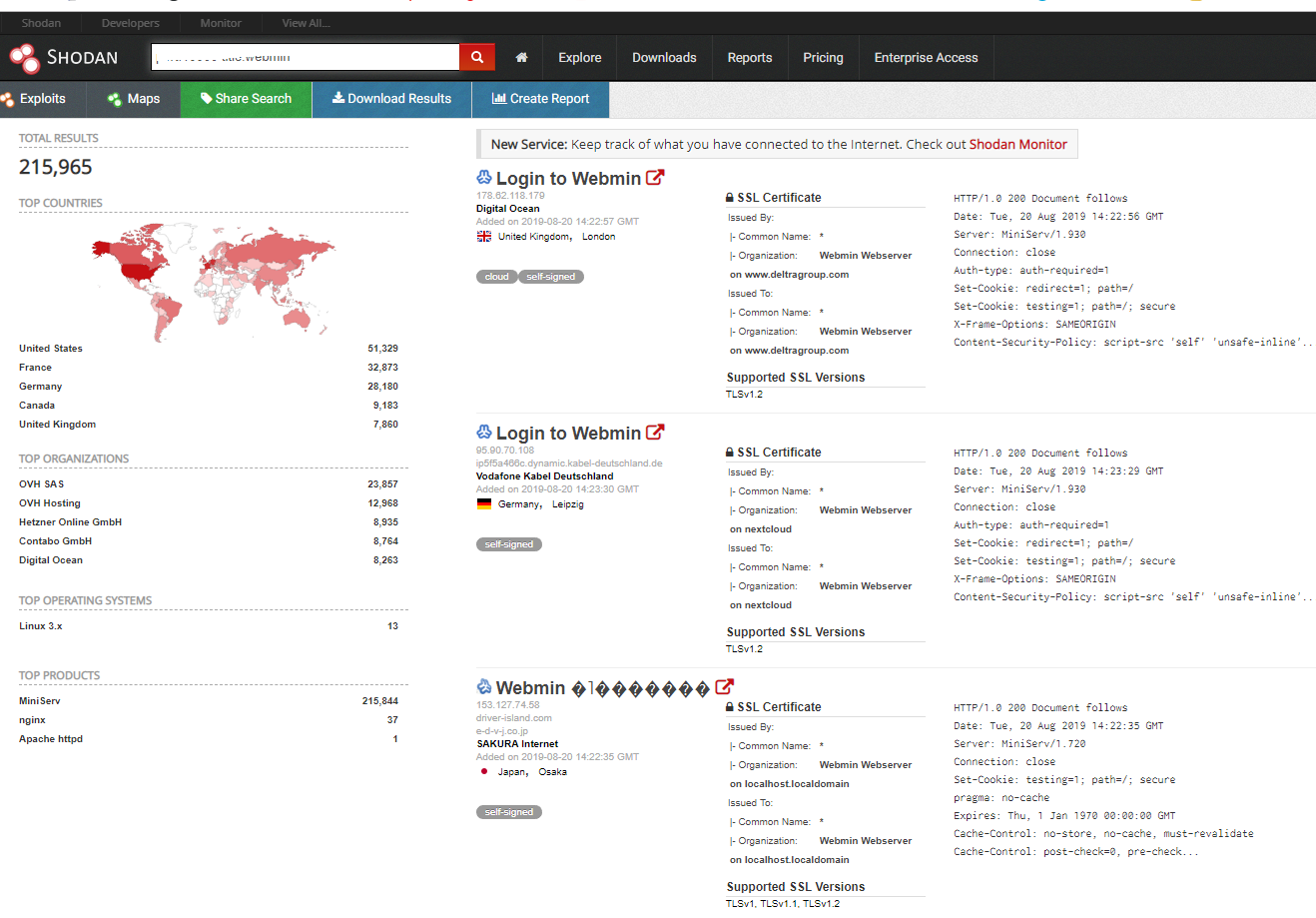Click SAKURA Internet organization
Viewport: 1316px width, 918px height.
[x=517, y=744]
